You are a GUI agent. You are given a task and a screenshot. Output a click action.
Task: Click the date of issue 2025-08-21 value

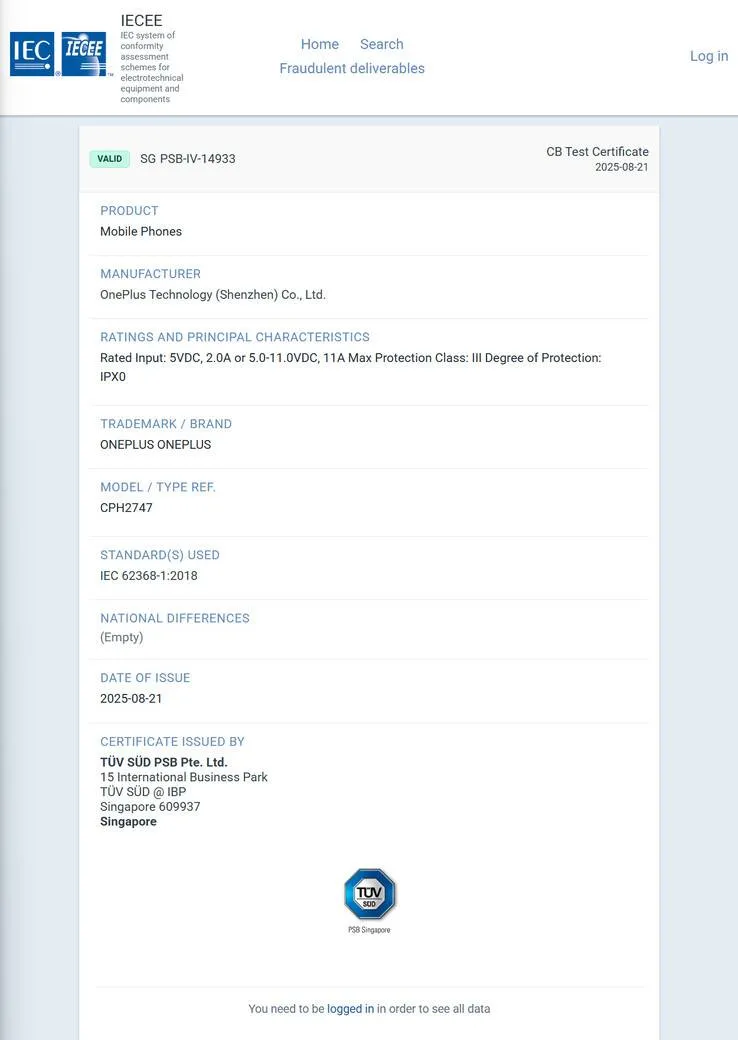pos(131,698)
